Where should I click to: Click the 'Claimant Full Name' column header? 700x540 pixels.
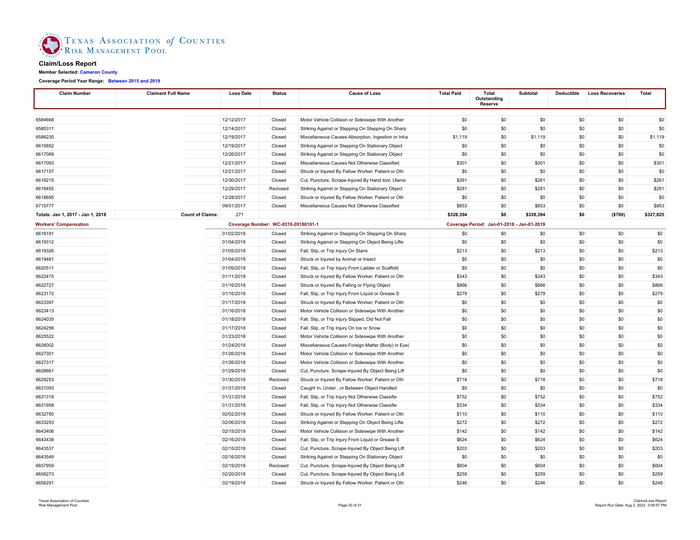point(168,93)
